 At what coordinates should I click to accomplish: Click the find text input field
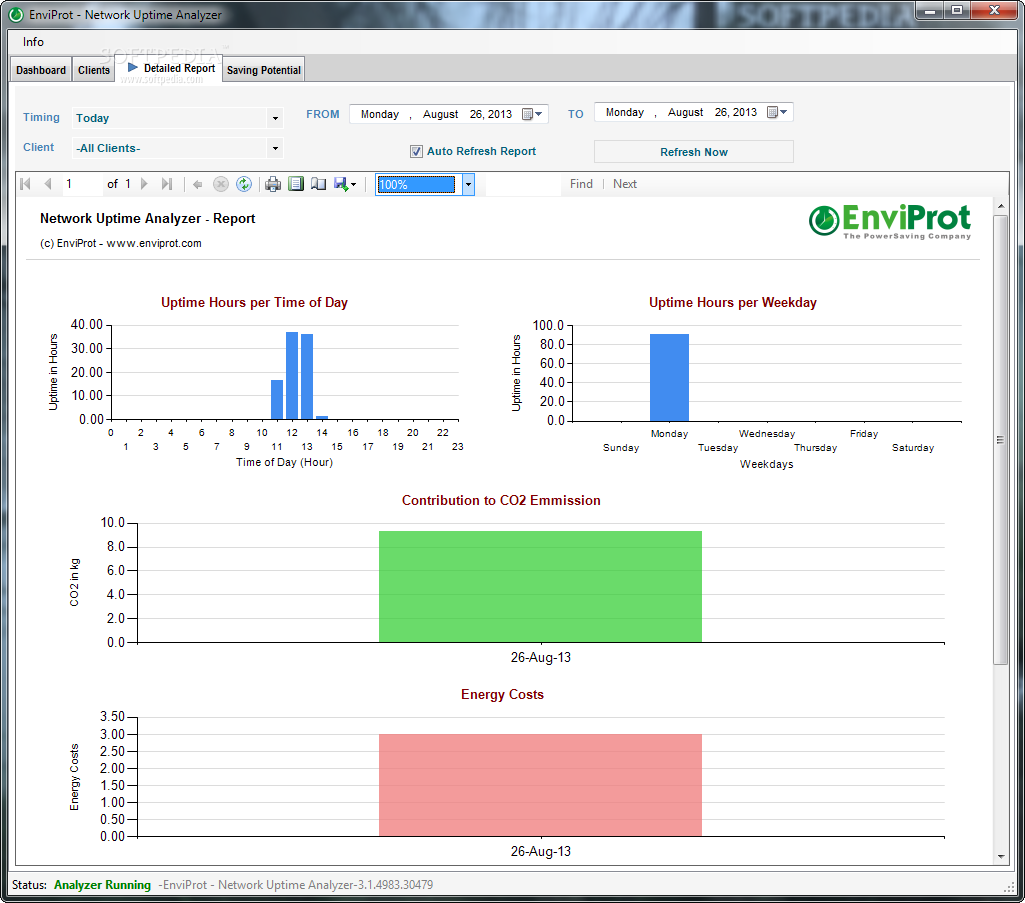point(523,184)
